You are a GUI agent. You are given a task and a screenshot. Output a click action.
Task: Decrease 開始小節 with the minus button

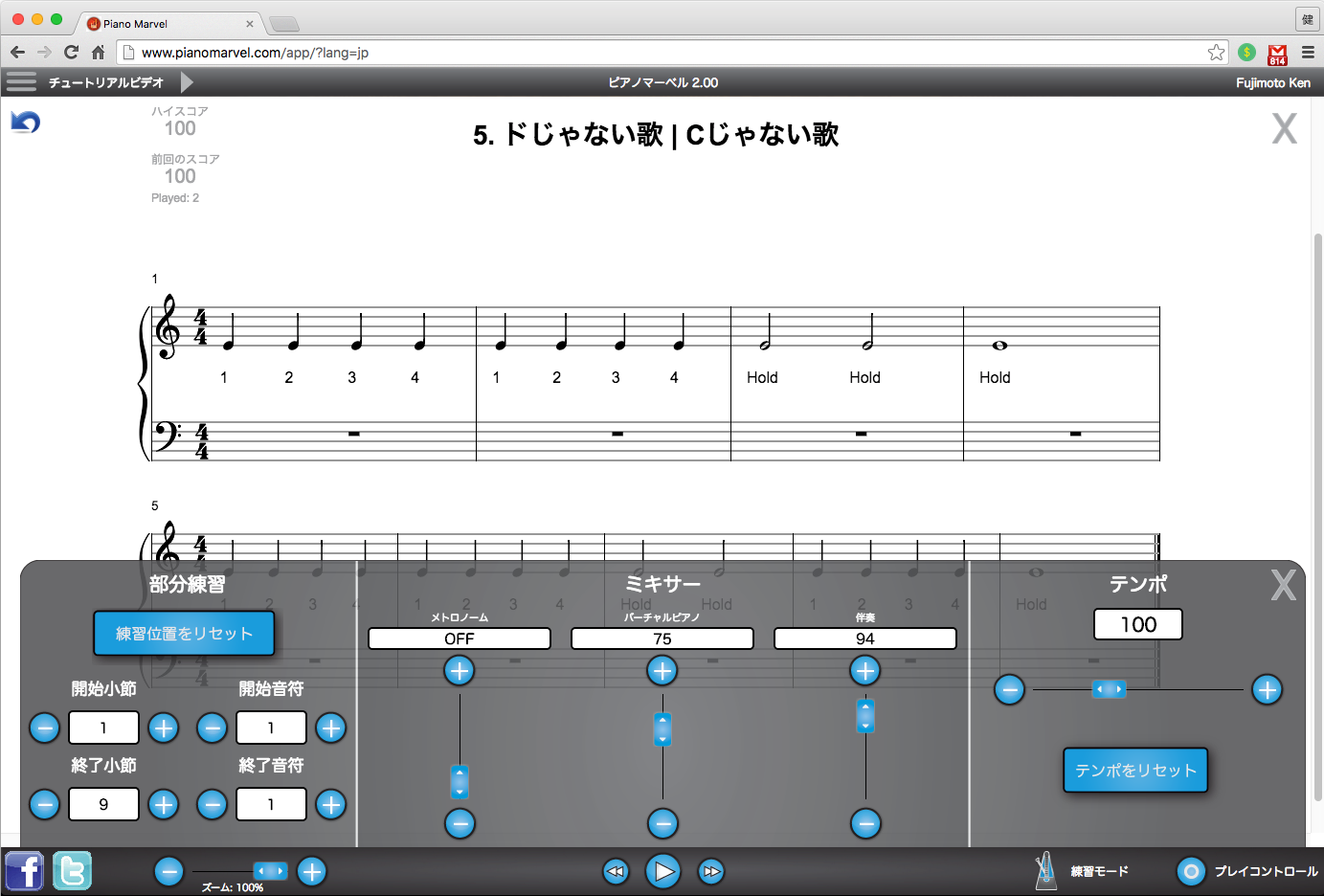(45, 728)
